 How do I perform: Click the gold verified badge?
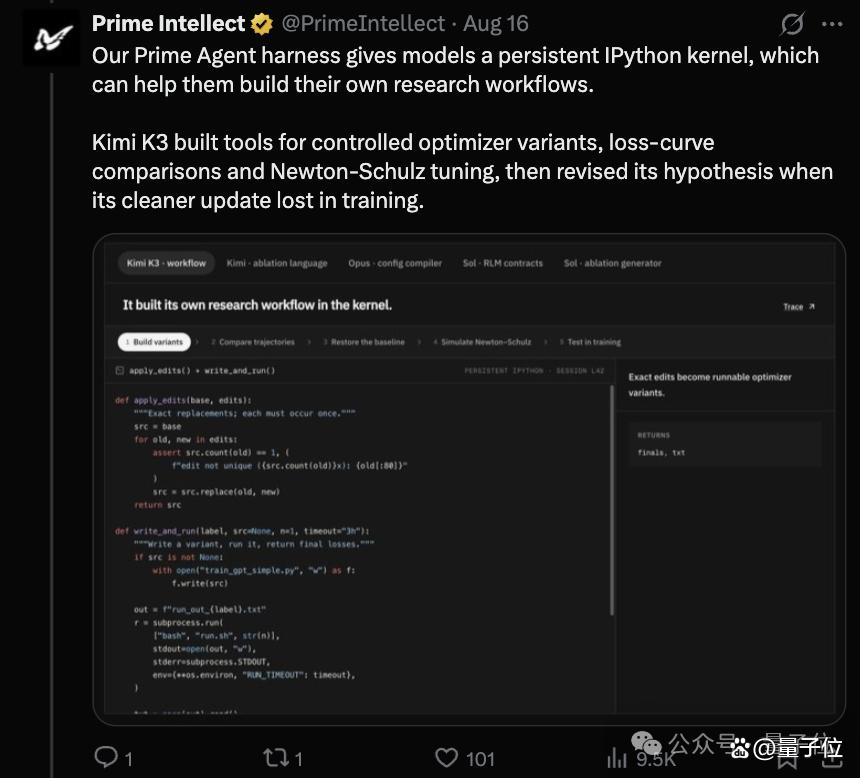[262, 24]
